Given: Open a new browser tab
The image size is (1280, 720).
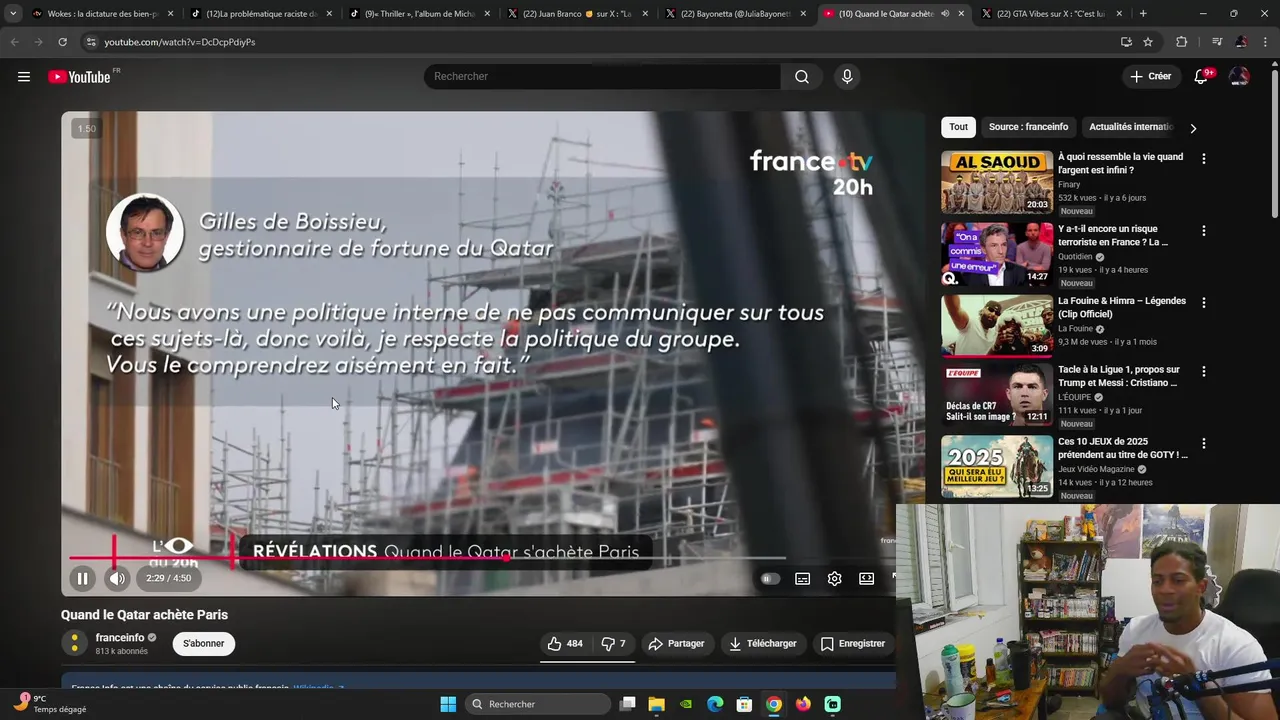Looking at the screenshot, I should click(1143, 14).
